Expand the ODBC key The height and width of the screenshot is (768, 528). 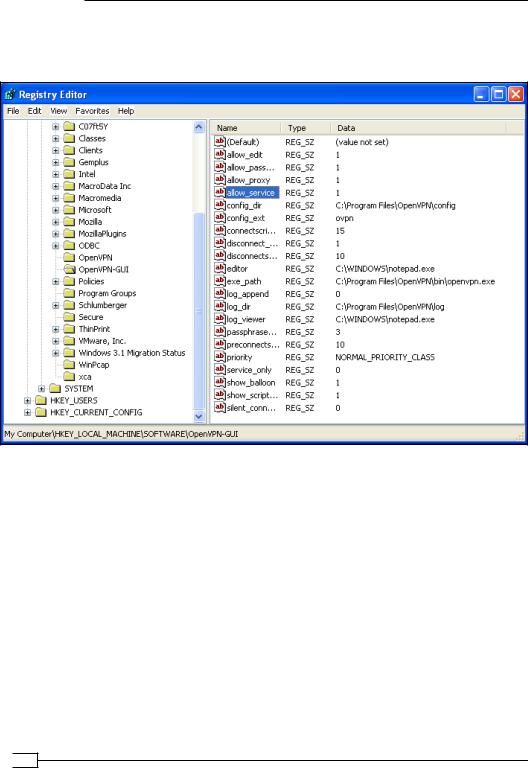coord(56,245)
